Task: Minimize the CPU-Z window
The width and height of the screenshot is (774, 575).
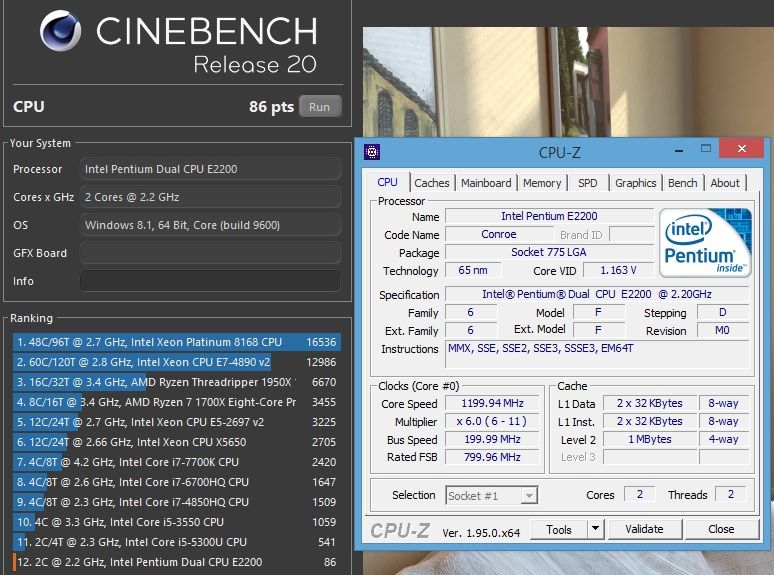Action: 679,150
